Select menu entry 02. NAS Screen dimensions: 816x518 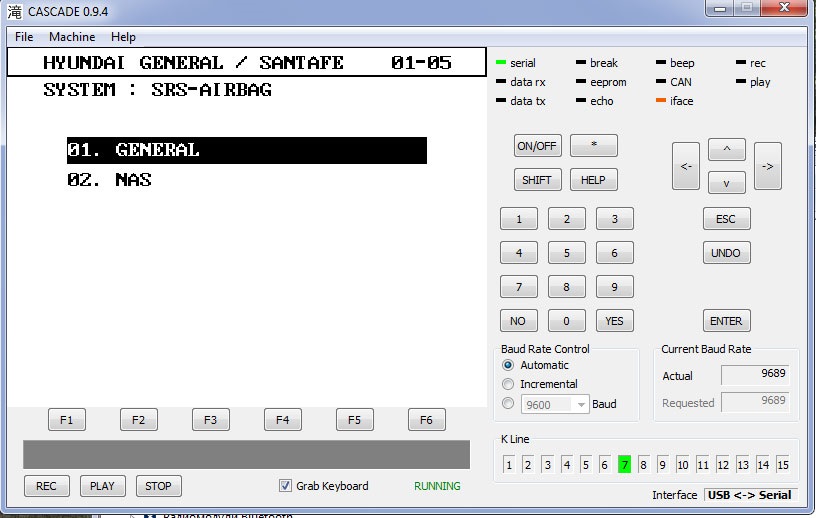click(109, 180)
